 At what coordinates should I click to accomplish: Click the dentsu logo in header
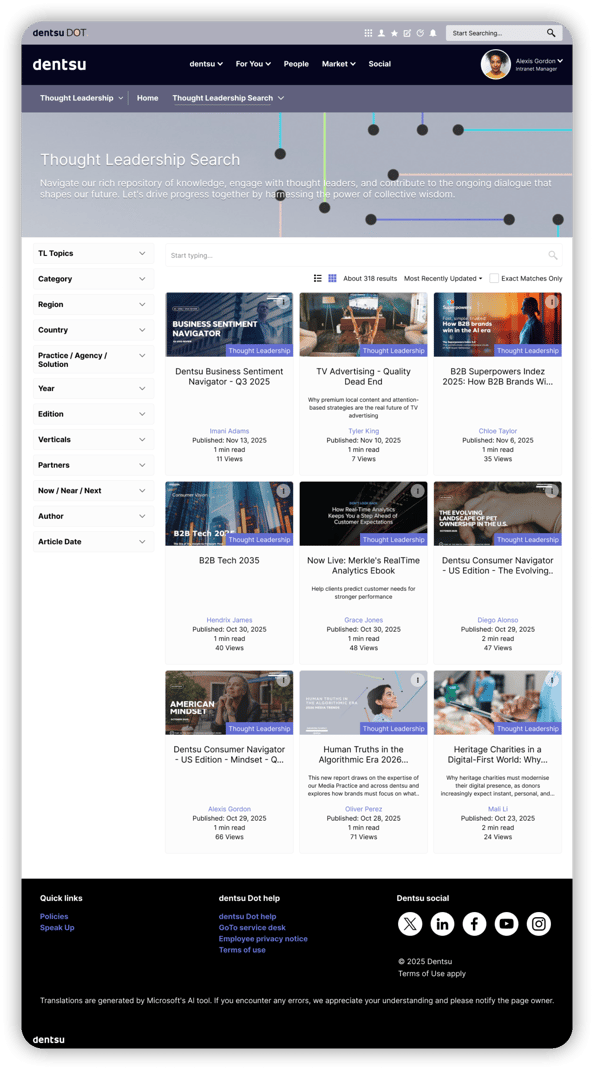pyautogui.click(x=59, y=64)
